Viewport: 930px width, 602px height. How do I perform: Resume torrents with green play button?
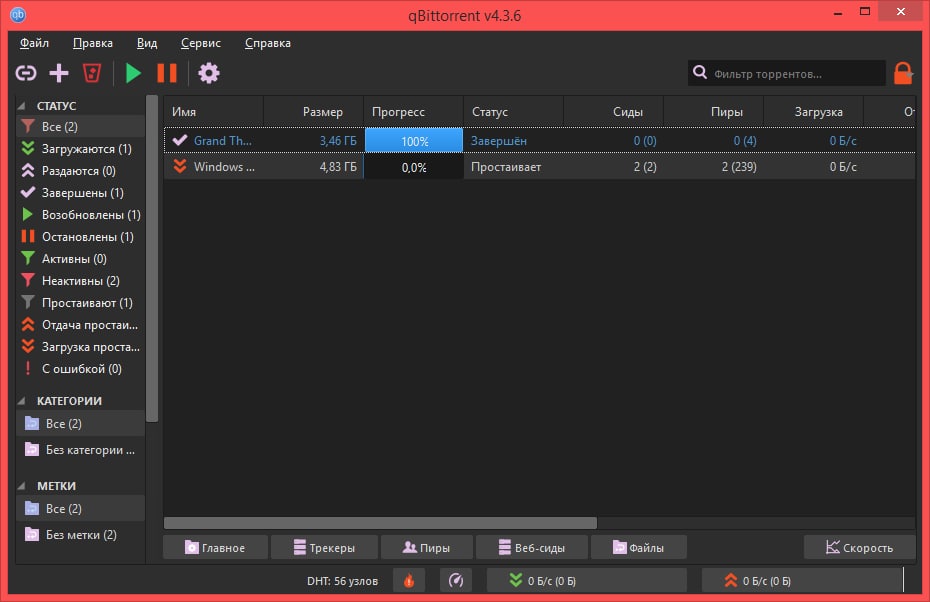point(133,73)
